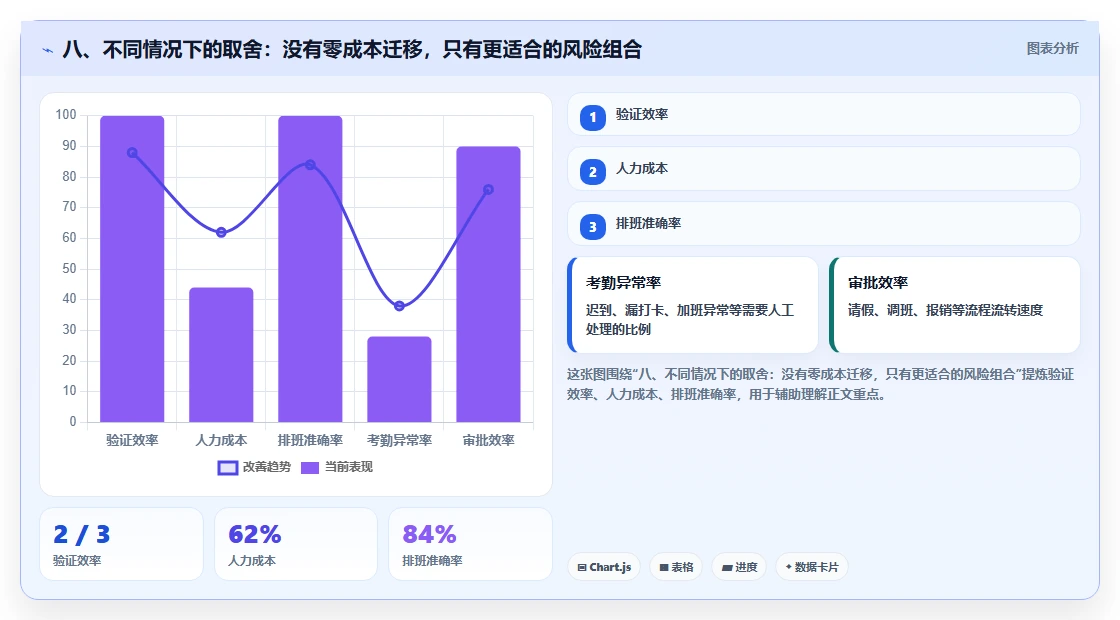
Task: Select the Chart.js tag chip
Action: click(604, 567)
